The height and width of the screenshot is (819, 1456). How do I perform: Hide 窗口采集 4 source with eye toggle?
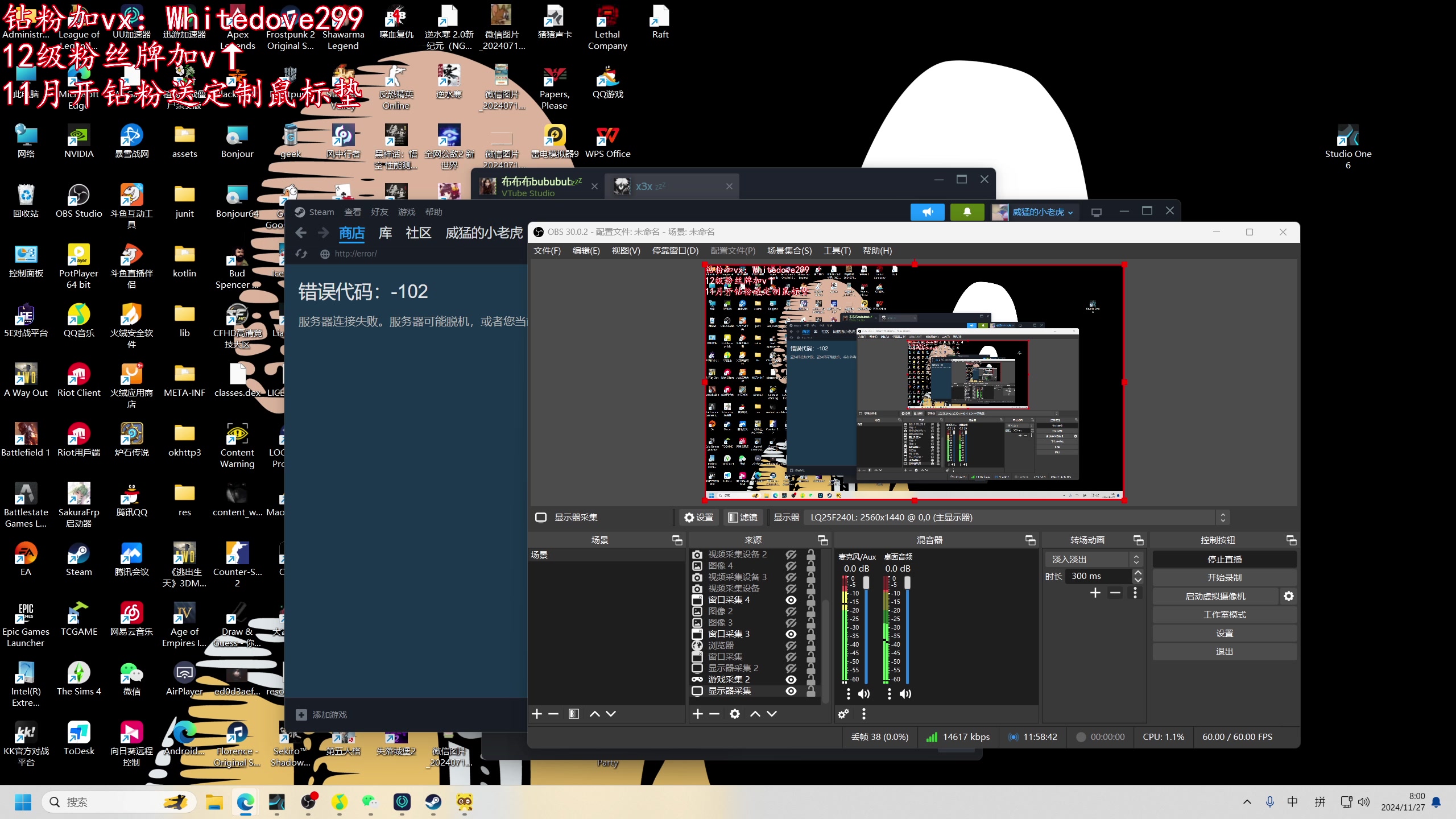click(791, 600)
